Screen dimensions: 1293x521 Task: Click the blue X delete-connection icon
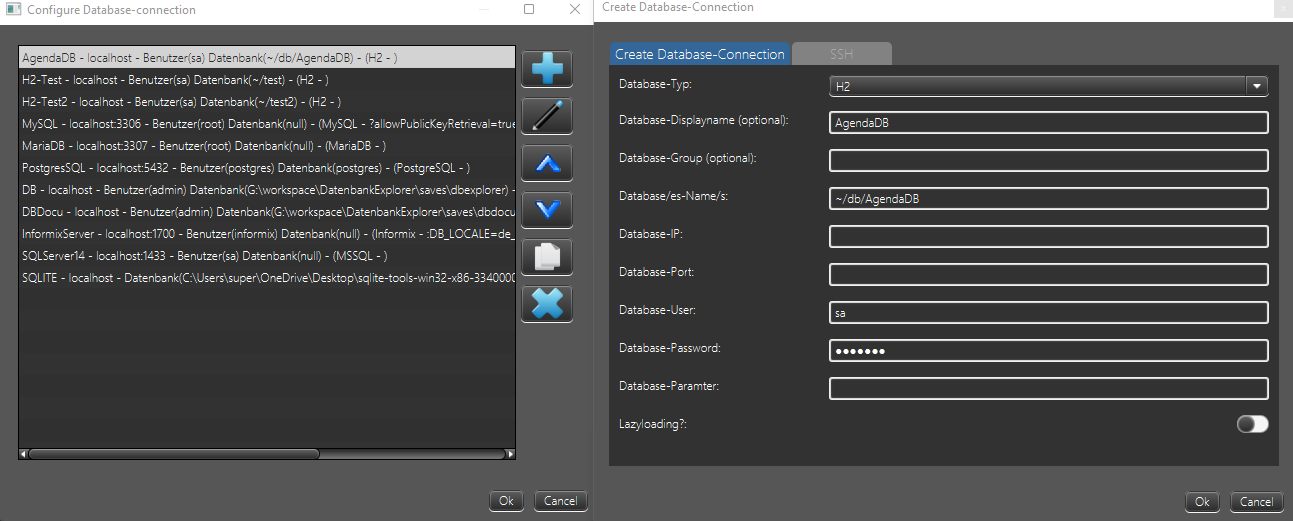[x=547, y=304]
